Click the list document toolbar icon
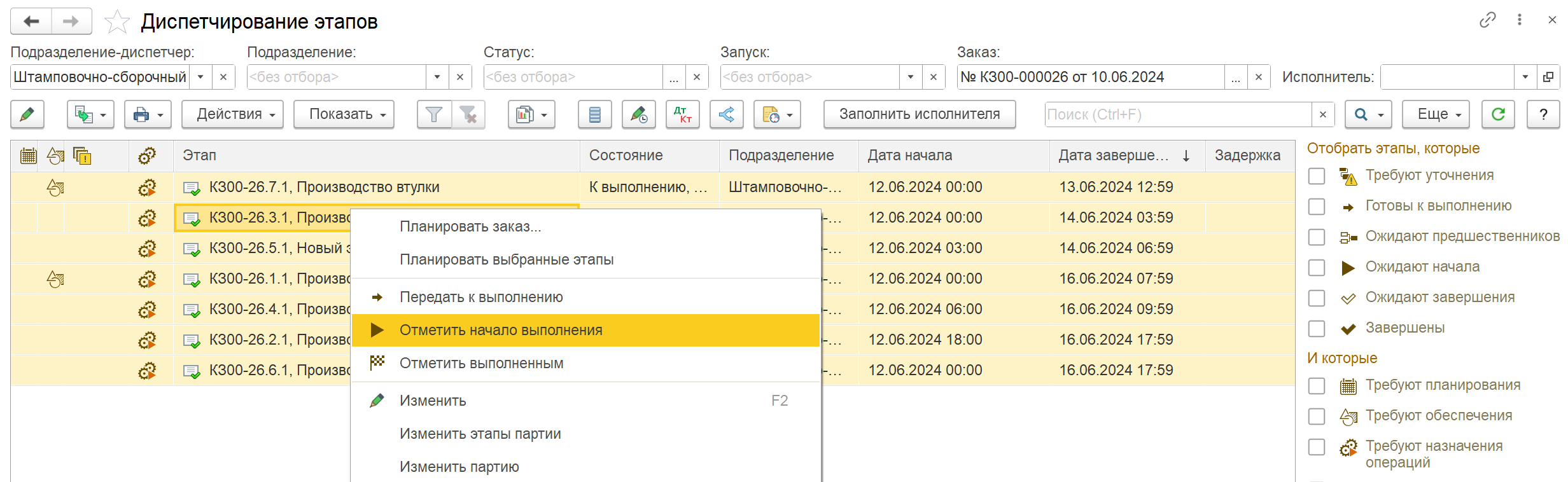1568x482 pixels. tap(594, 114)
